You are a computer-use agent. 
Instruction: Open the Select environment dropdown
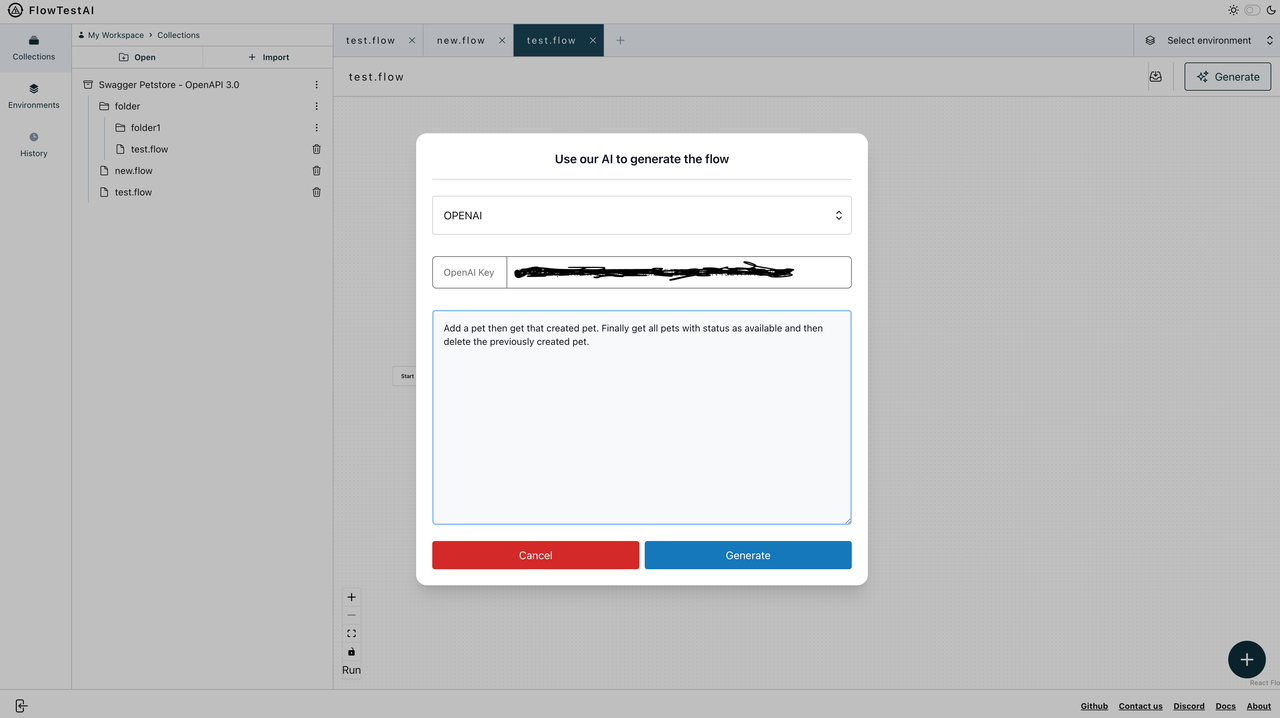pyautogui.click(x=1209, y=41)
